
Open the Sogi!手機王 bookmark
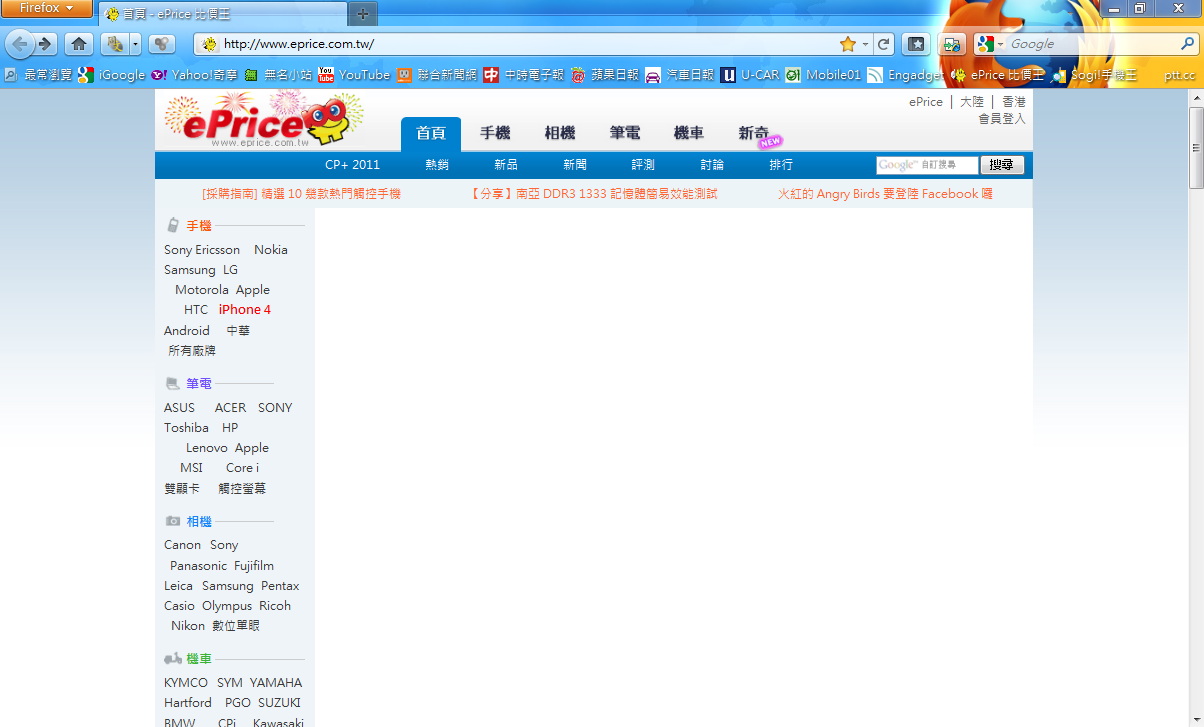pos(1094,75)
